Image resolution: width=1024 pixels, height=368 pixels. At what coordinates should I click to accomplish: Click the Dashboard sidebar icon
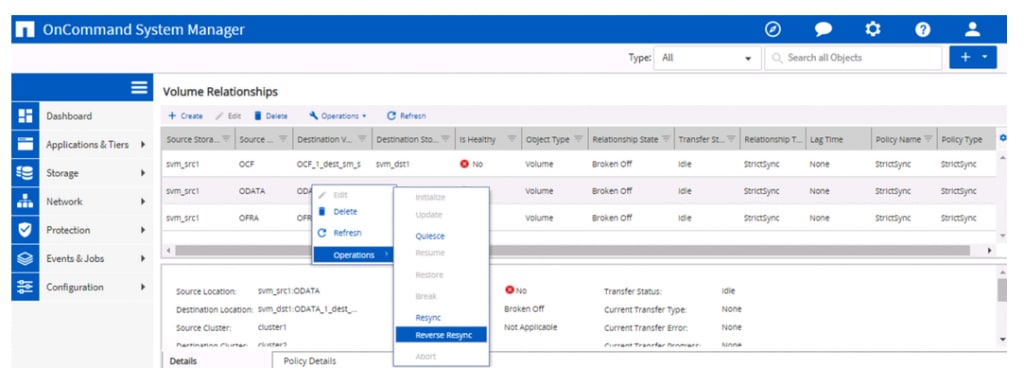pyautogui.click(x=25, y=116)
